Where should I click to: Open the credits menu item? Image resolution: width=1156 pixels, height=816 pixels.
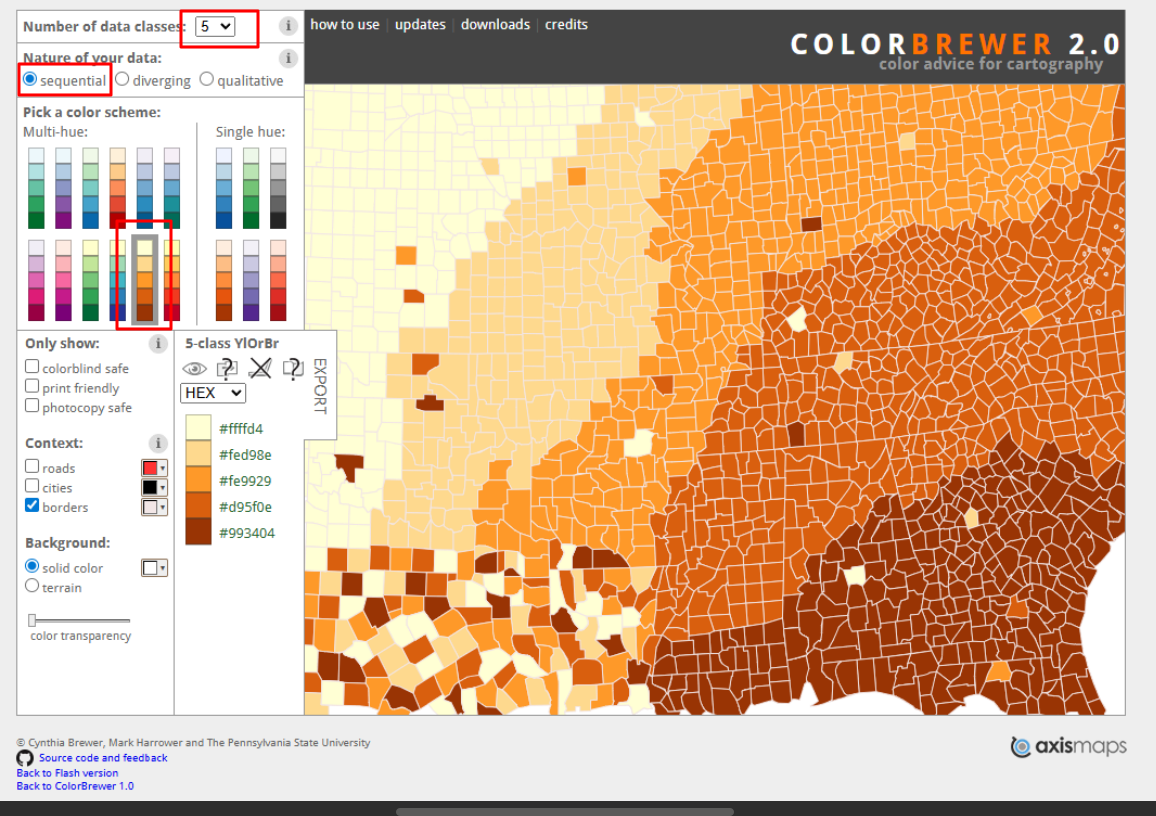coord(566,24)
